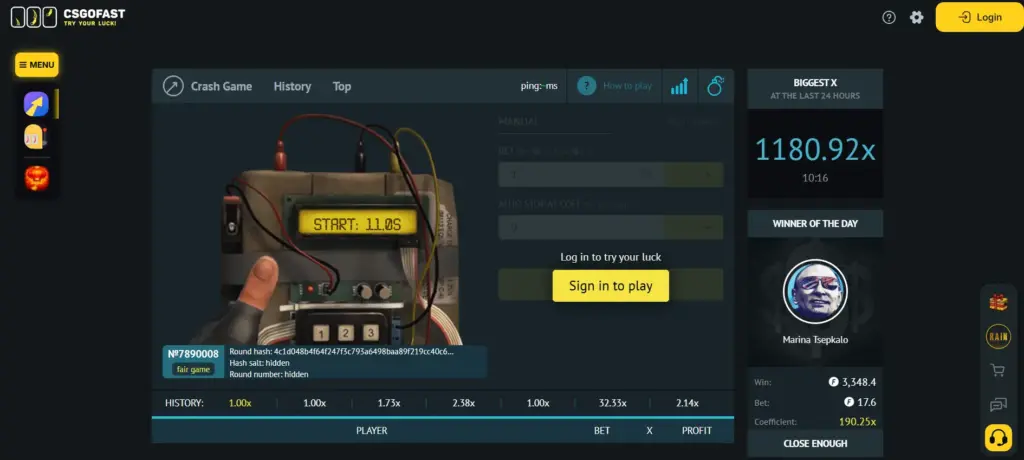This screenshot has height=460, width=1024.
Task: Switch to the Top tab
Action: 342,86
